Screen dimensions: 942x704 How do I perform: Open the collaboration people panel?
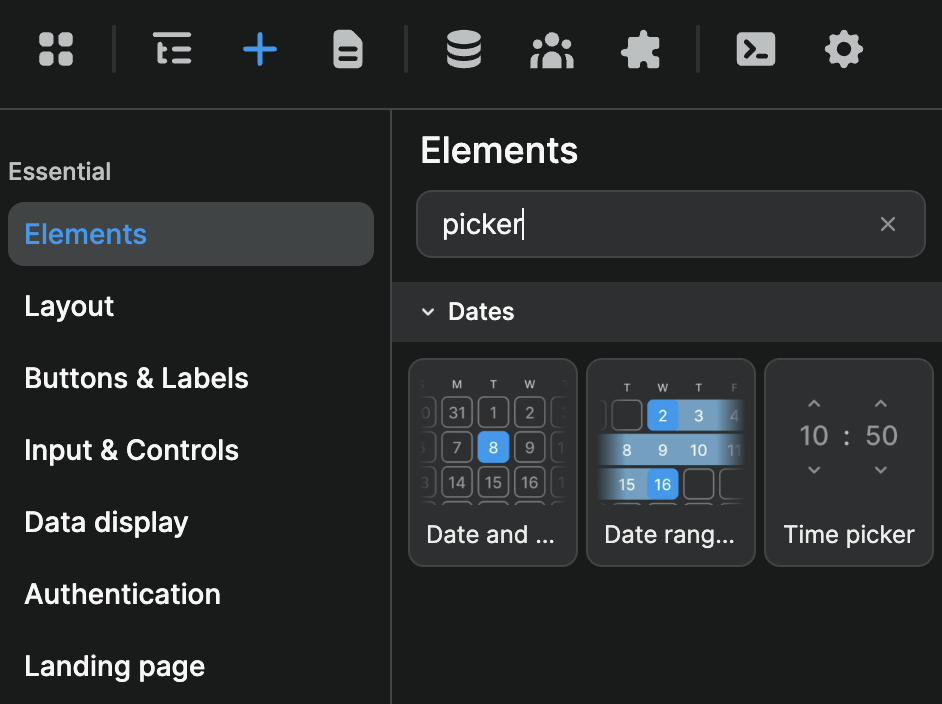[551, 49]
